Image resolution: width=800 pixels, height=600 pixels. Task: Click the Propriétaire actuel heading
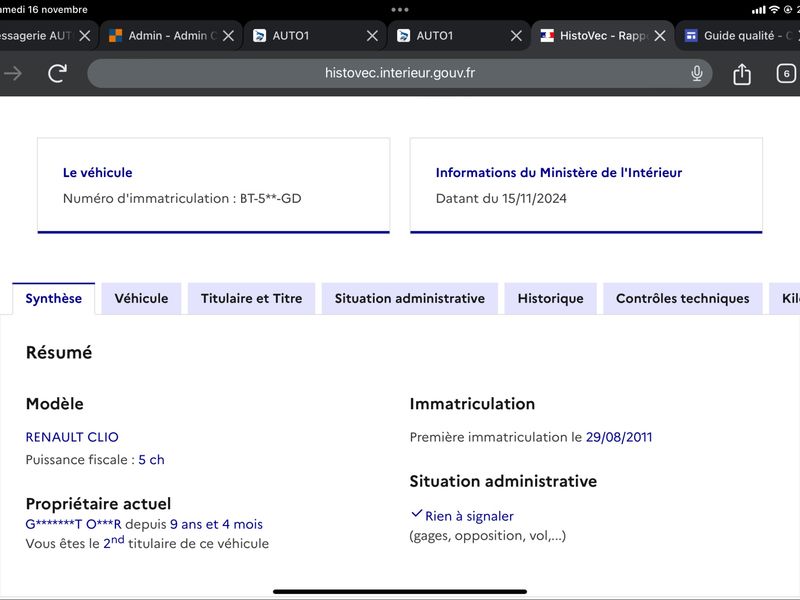click(98, 504)
